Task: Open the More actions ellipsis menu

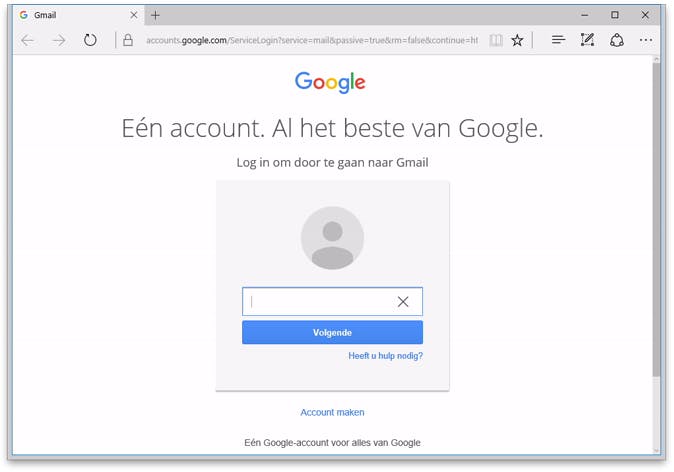Action: pyautogui.click(x=646, y=40)
